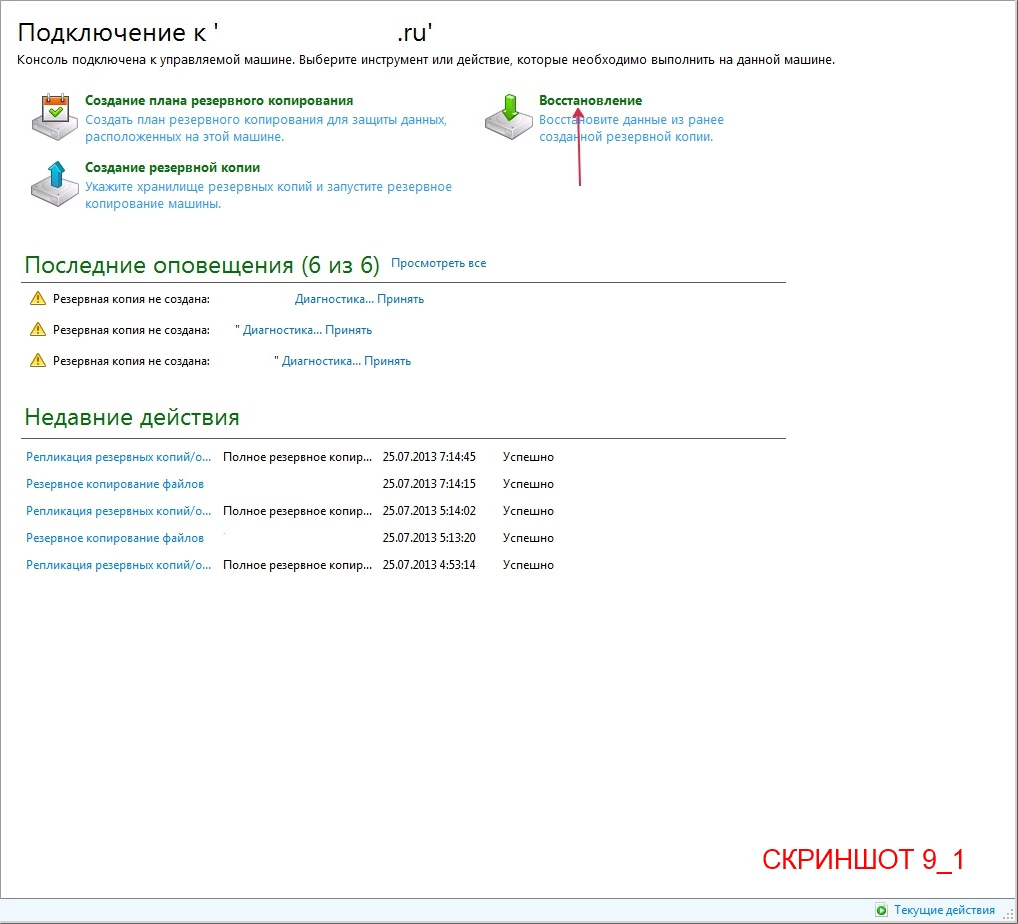Click the third warning triangle alert icon

[x=38, y=360]
